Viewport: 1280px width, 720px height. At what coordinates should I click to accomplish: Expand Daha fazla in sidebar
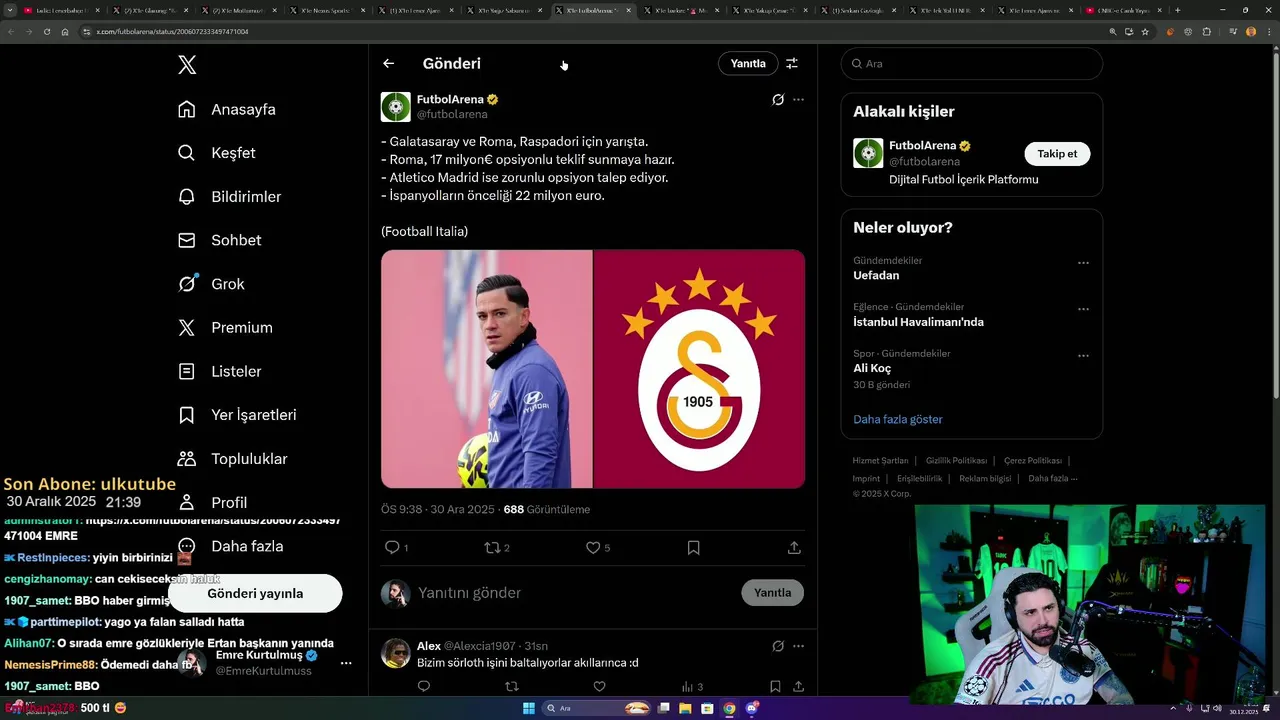(x=232, y=546)
